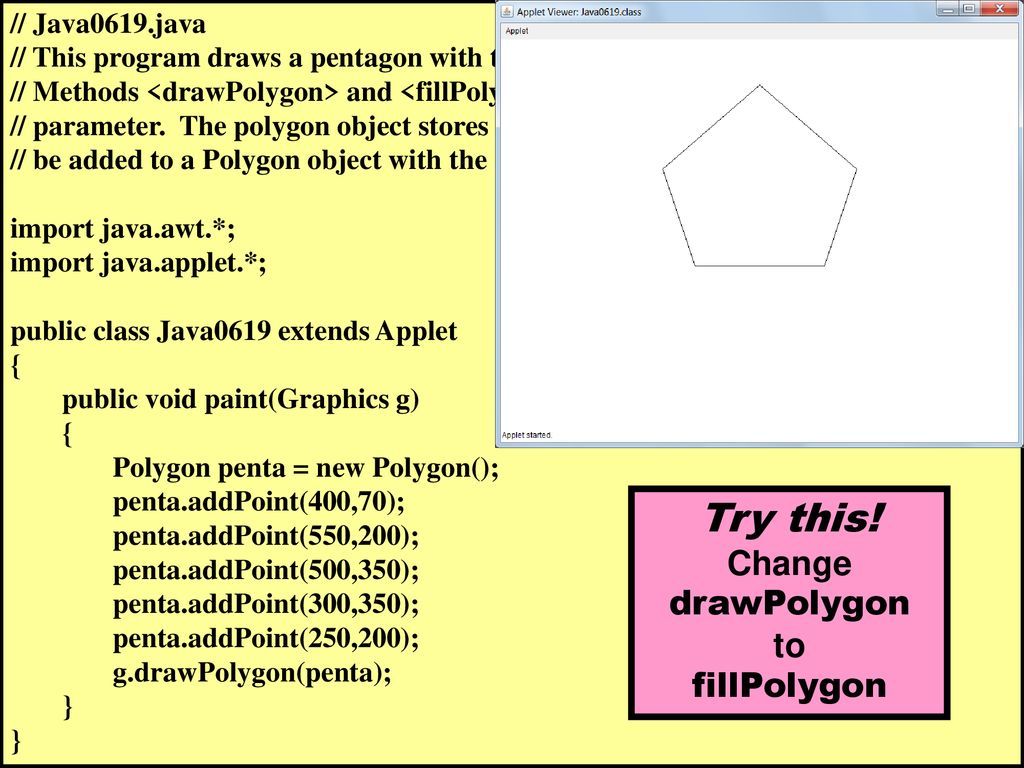The image size is (1024, 768).
Task: Click the 'Applet Viewer: Java0619.class' title text
Action: click(579, 12)
